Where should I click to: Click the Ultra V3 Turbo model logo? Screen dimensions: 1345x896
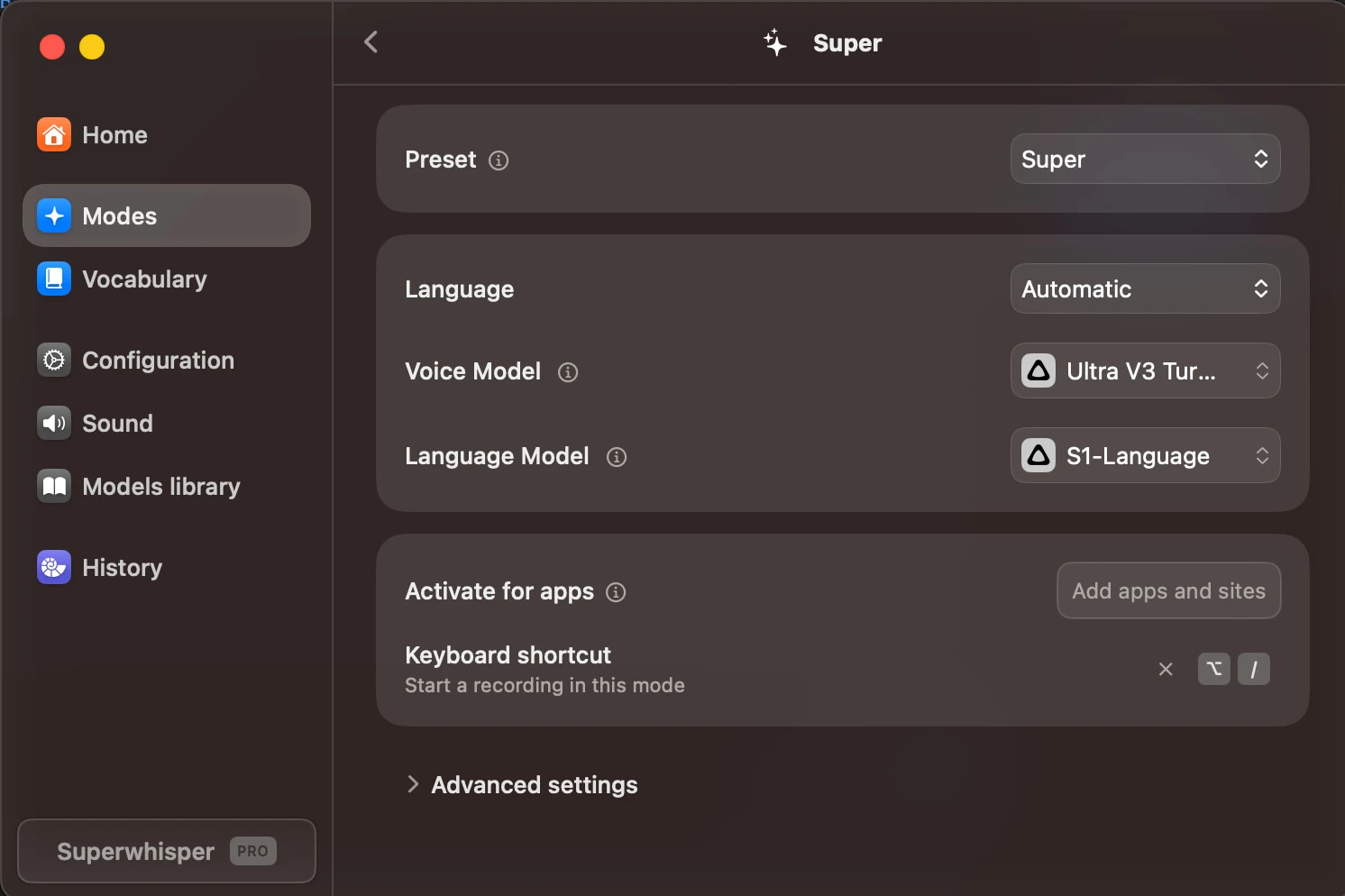(1038, 370)
